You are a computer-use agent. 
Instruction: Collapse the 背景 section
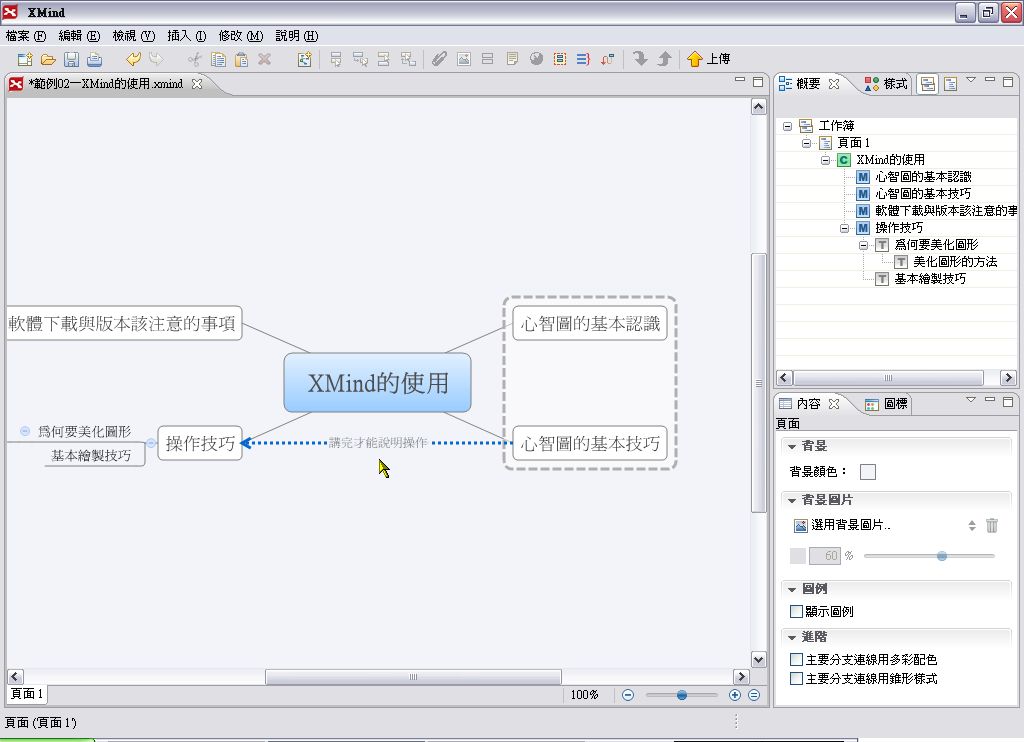pyautogui.click(x=792, y=446)
